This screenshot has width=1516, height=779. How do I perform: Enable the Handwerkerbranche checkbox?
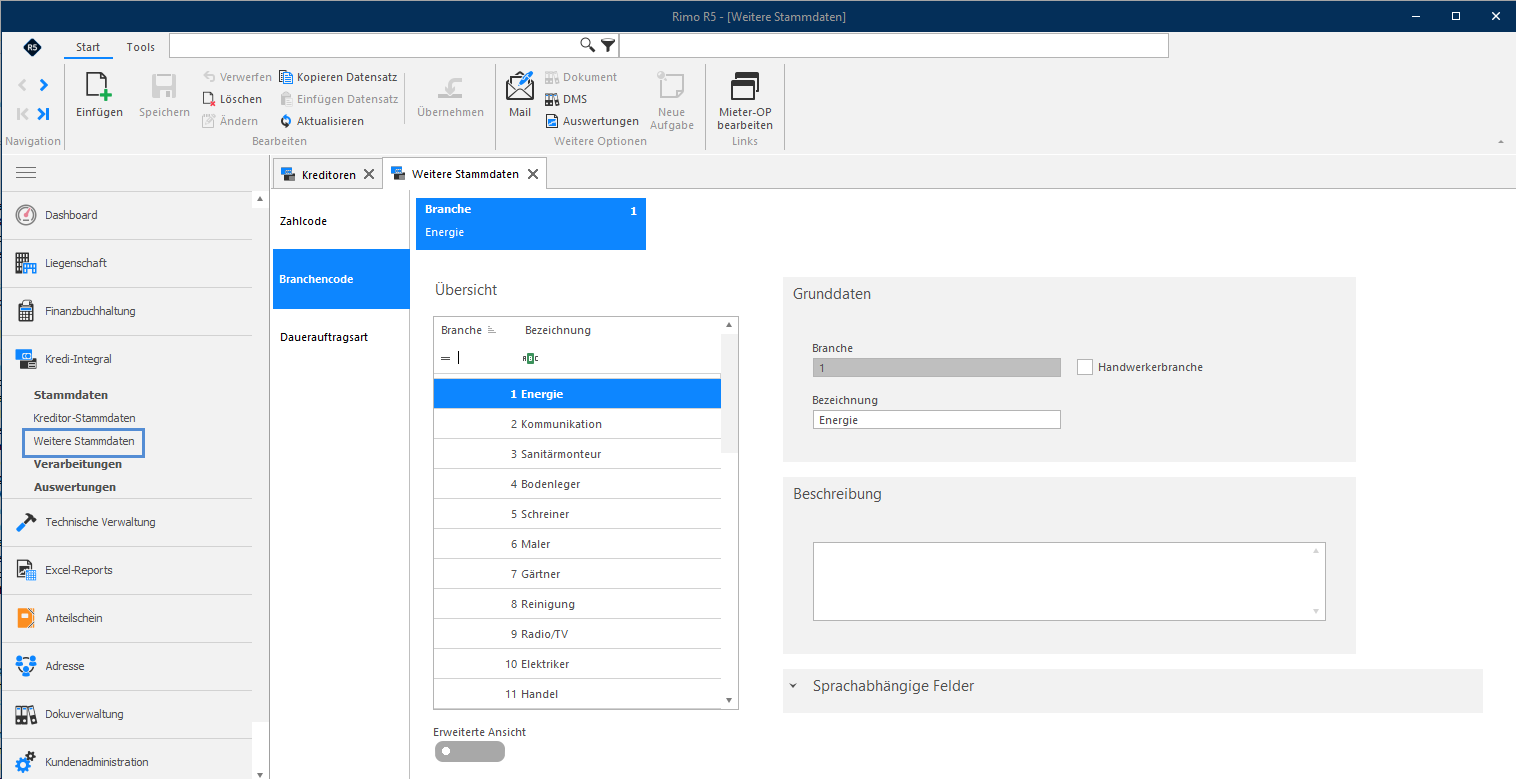[1085, 367]
